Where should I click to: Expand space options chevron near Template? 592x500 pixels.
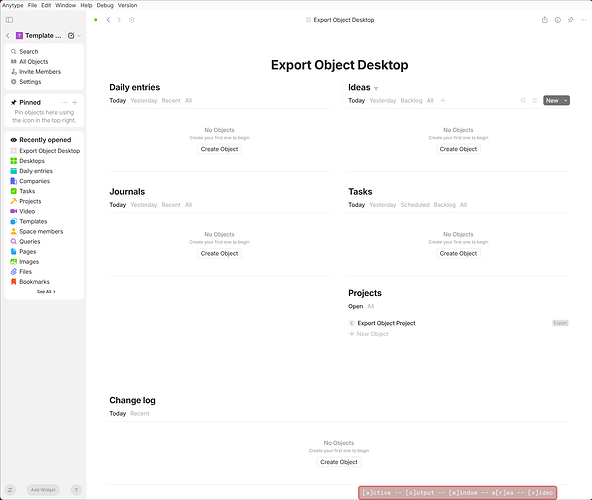[x=79, y=35]
